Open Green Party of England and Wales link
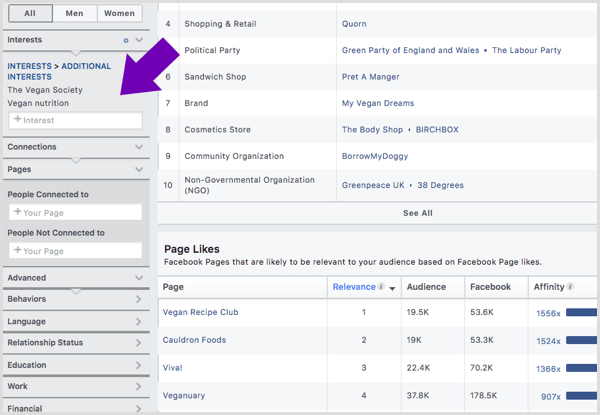Viewport: 600px width, 415px height. point(410,50)
